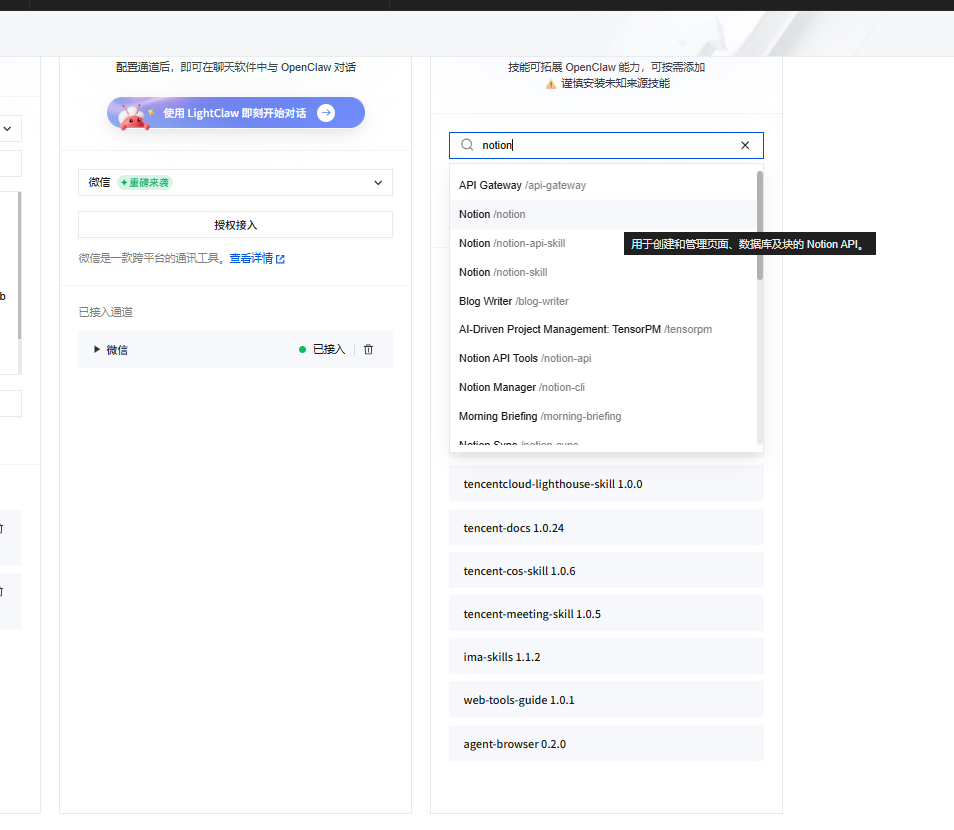Click the 授权接入 button

coord(235,225)
